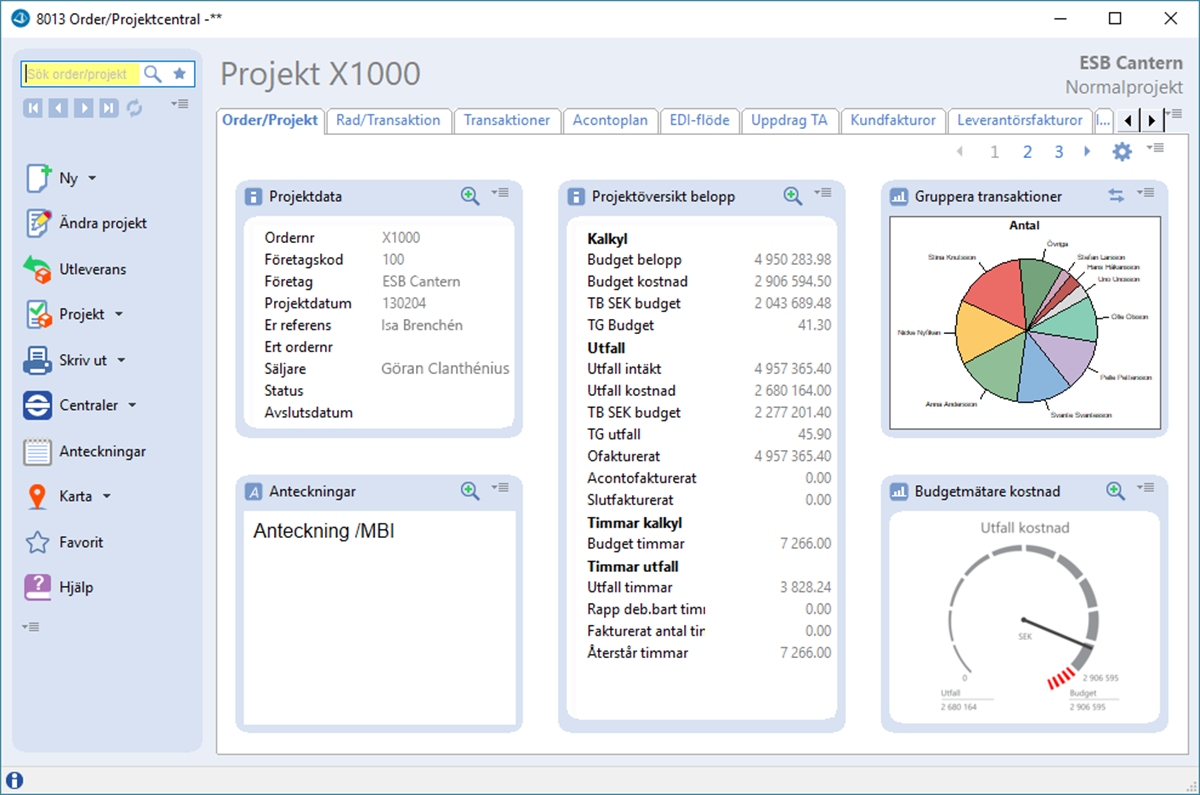Go to next record navigation button
1200x795 pixels.
[x=84, y=107]
